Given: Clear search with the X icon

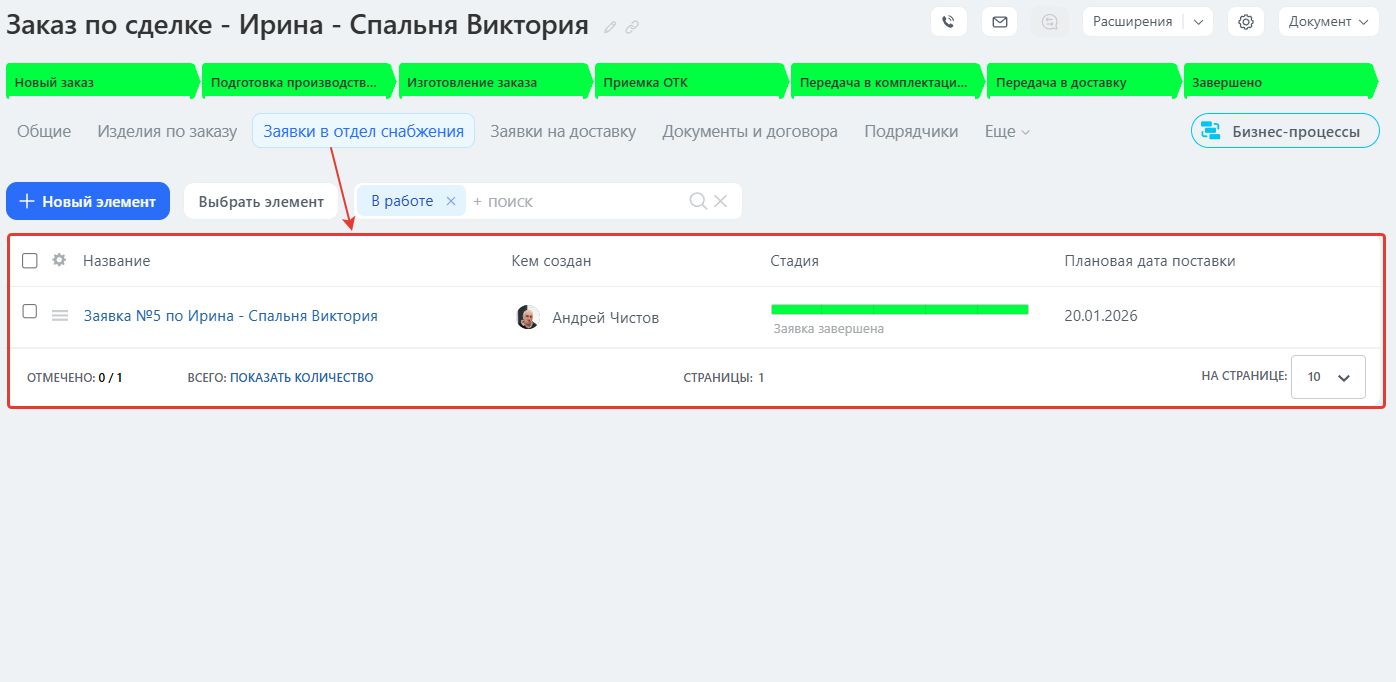Looking at the screenshot, I should tap(720, 201).
